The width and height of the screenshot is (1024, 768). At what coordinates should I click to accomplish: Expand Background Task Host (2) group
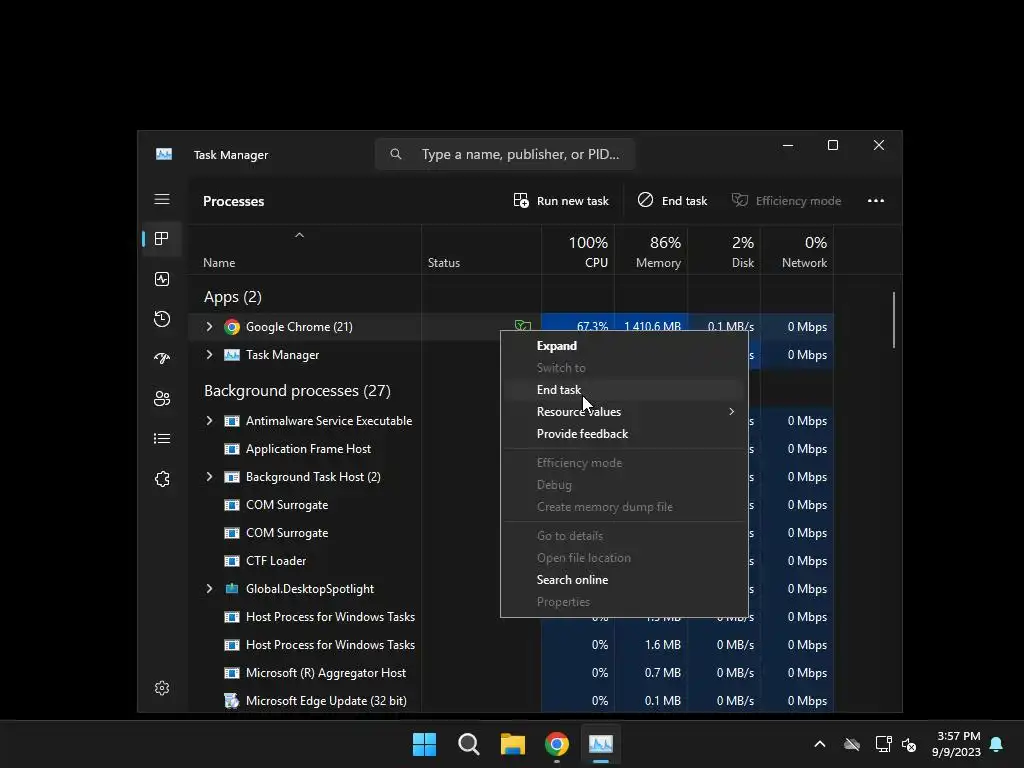(x=209, y=477)
